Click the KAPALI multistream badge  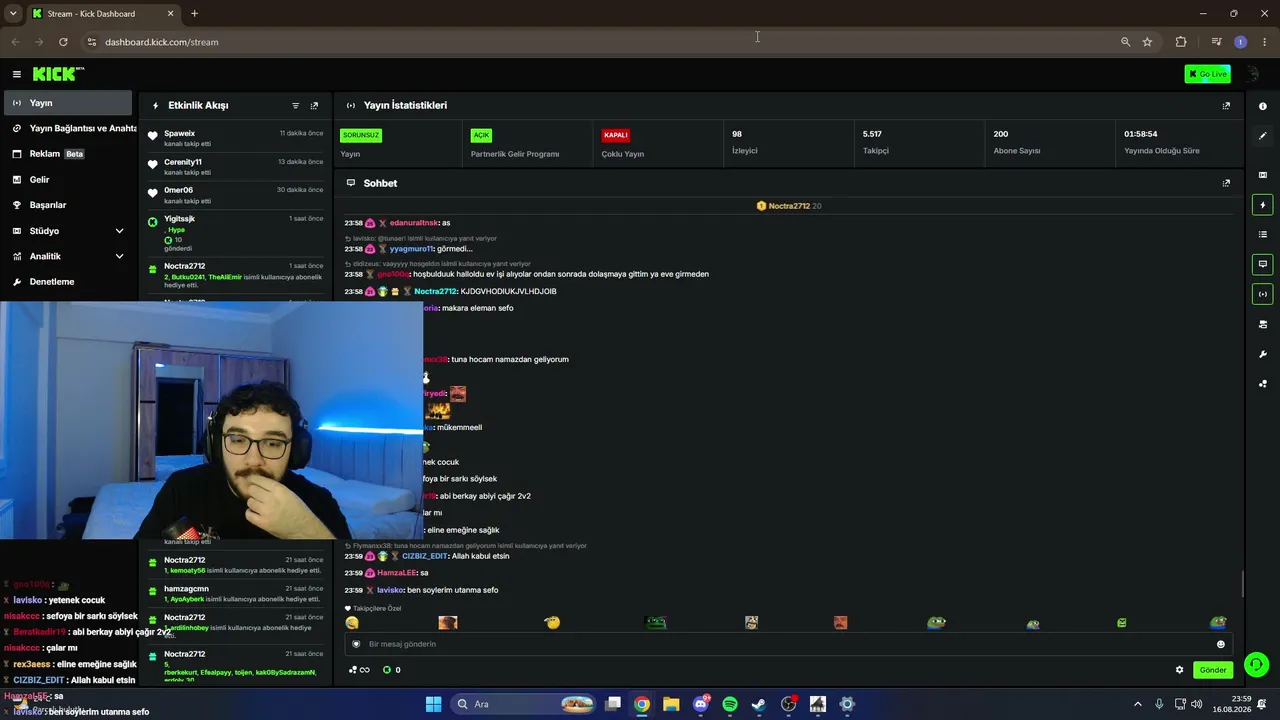point(615,135)
